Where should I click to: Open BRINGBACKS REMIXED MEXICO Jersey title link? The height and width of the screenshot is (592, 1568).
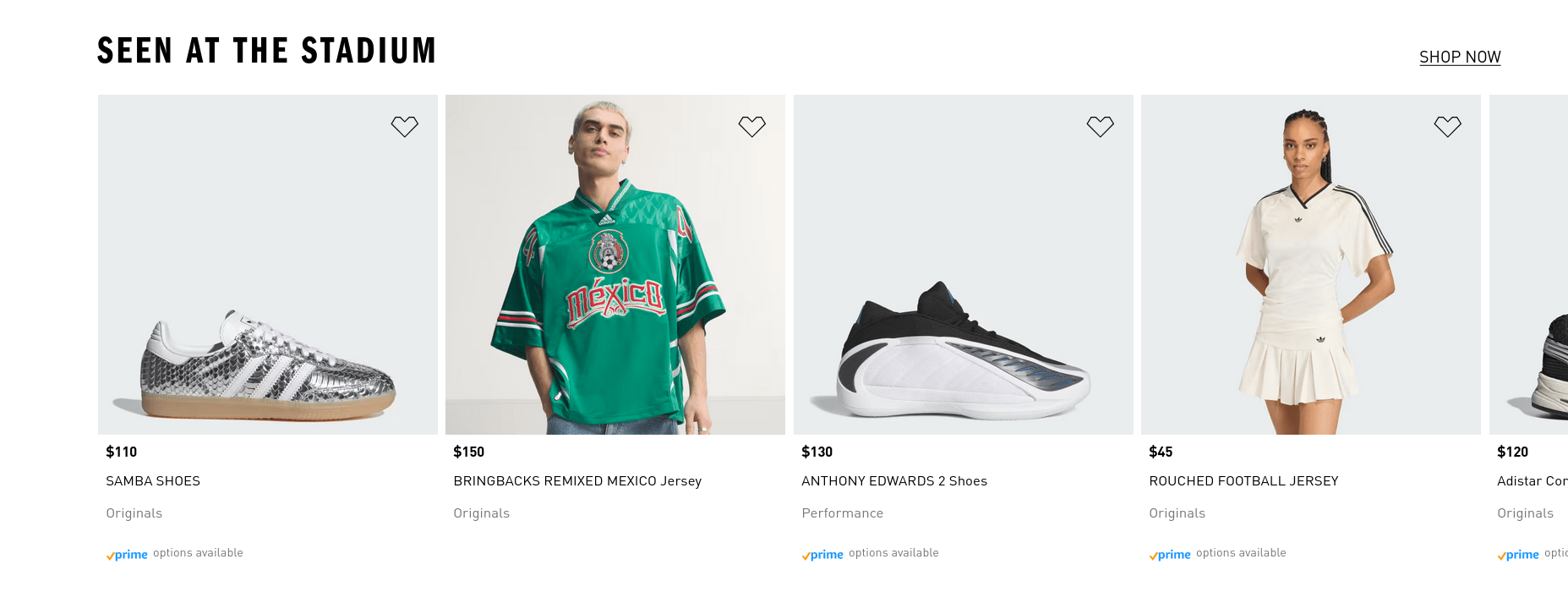coord(577,481)
